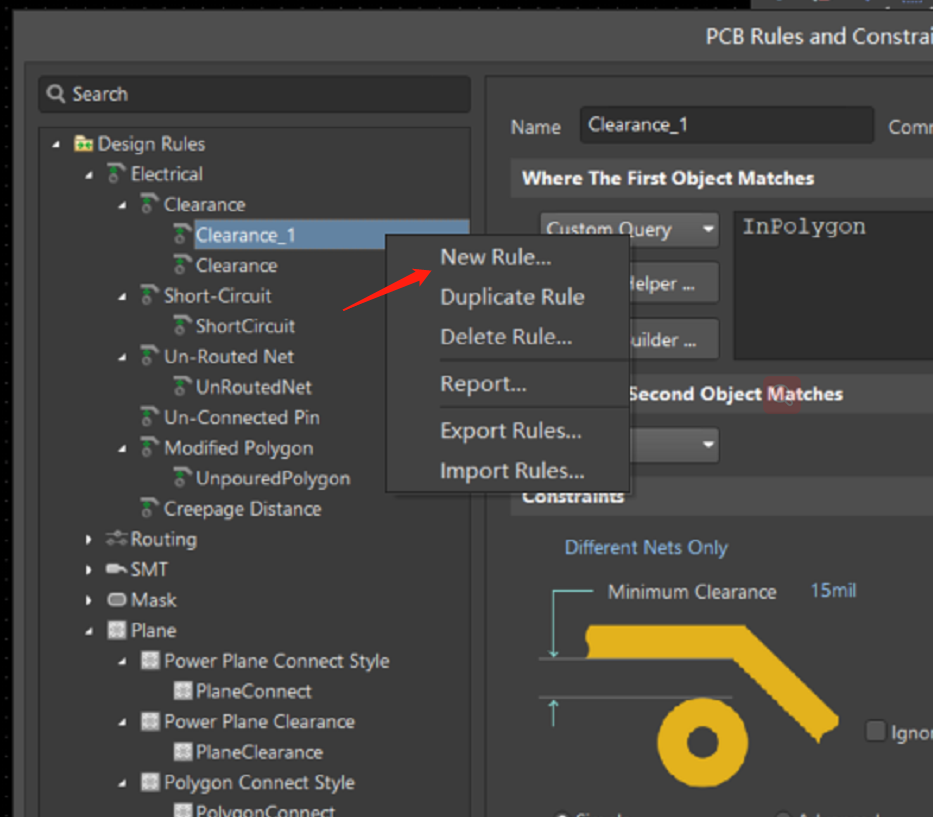The image size is (933, 817).
Task: Collapse the Plane rules category
Action: point(89,631)
